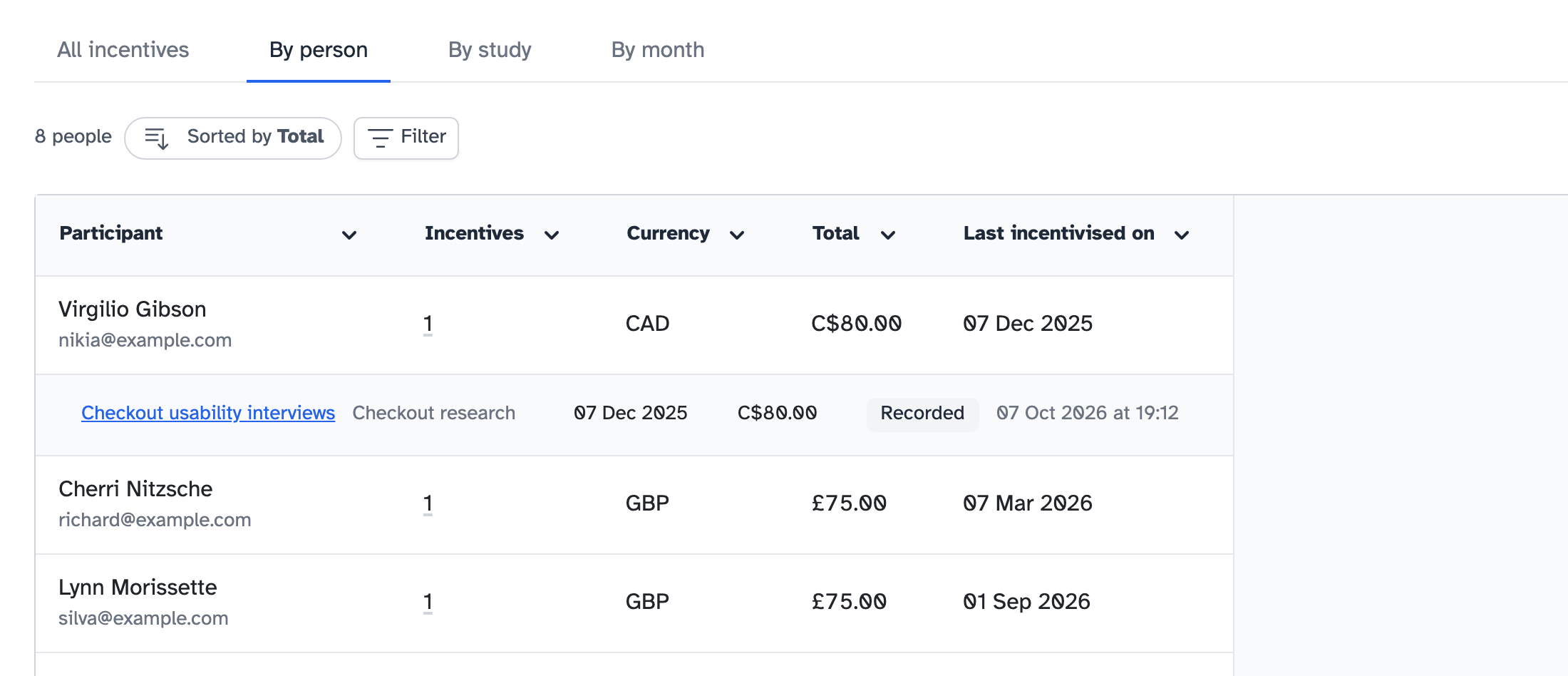Click the filter lines icon
The height and width of the screenshot is (676, 1568).
(x=380, y=138)
